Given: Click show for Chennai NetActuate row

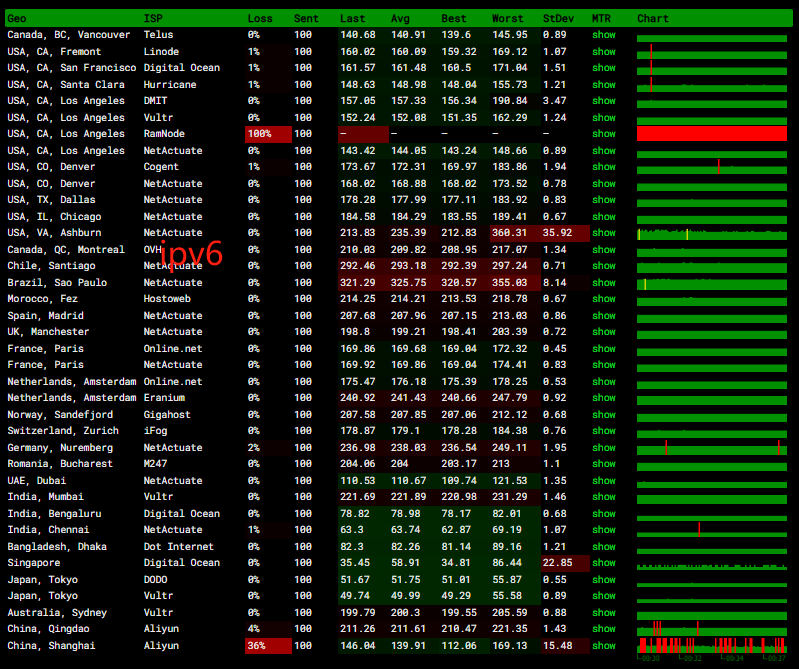Looking at the screenshot, I should click(x=604, y=530).
